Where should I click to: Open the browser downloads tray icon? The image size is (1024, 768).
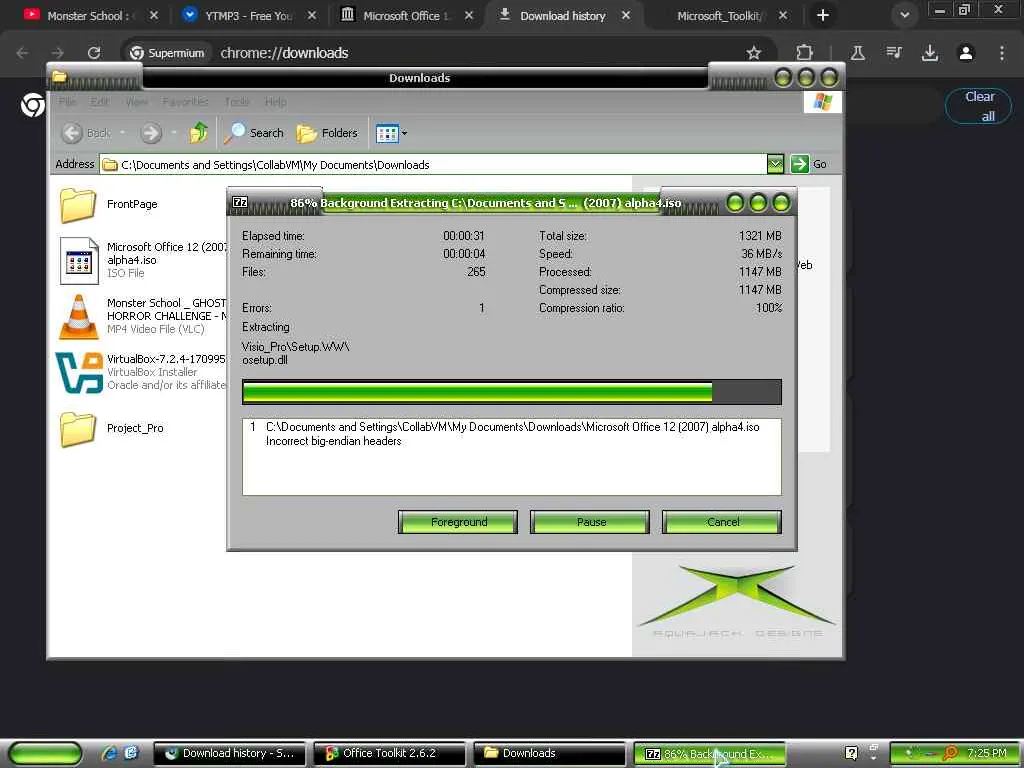[930, 53]
